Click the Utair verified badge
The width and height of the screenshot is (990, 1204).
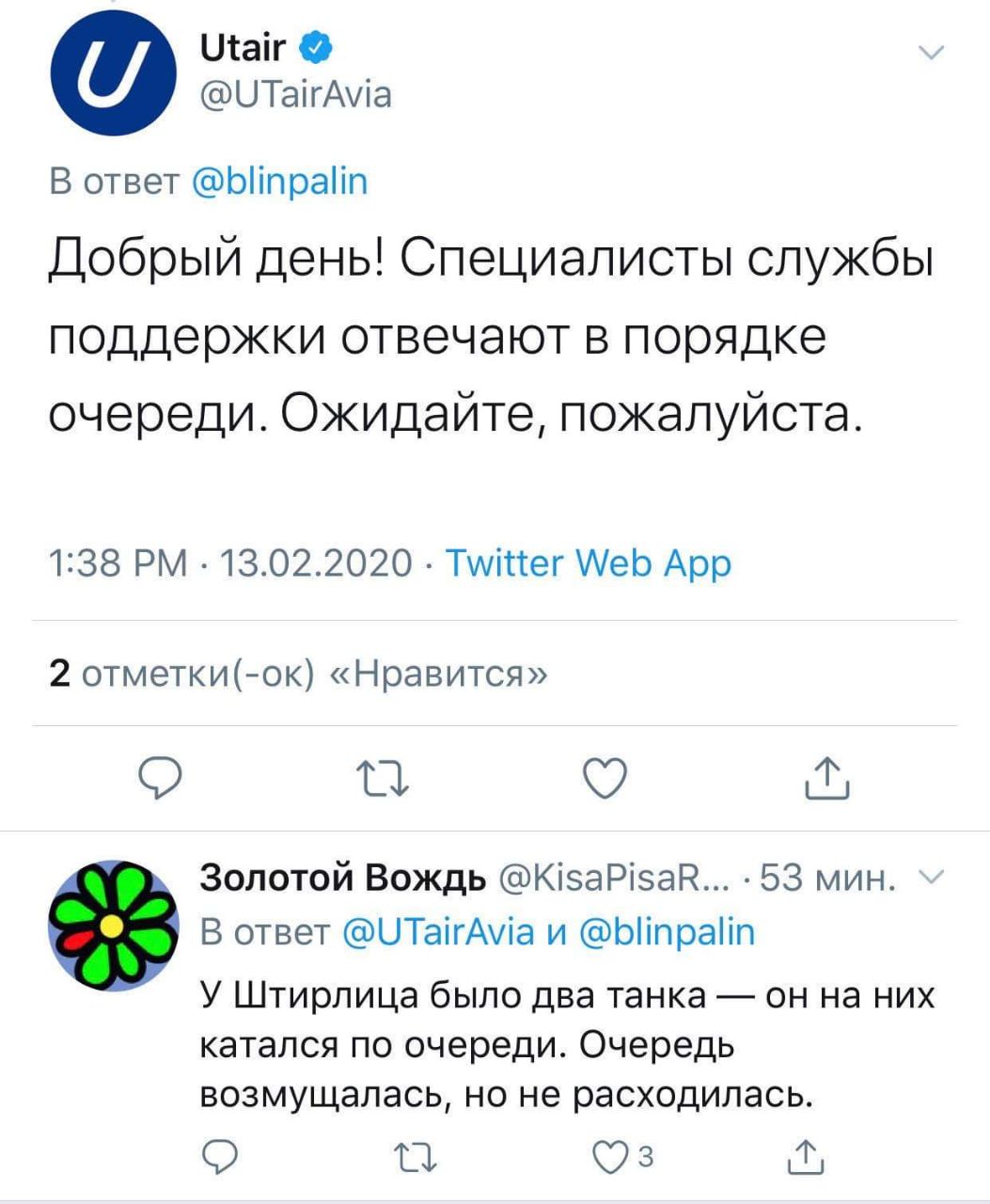[317, 45]
